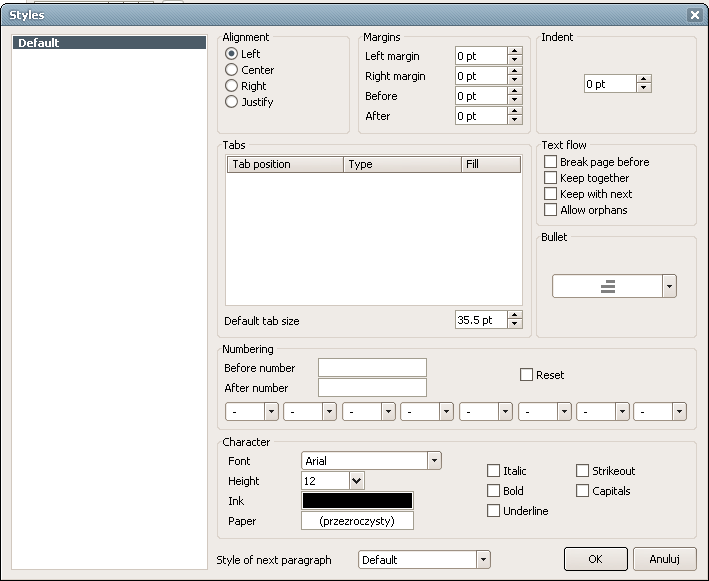Image resolution: width=709 pixels, height=581 pixels.
Task: Click the Paper color field (przezroczysty)
Action: 357,521
